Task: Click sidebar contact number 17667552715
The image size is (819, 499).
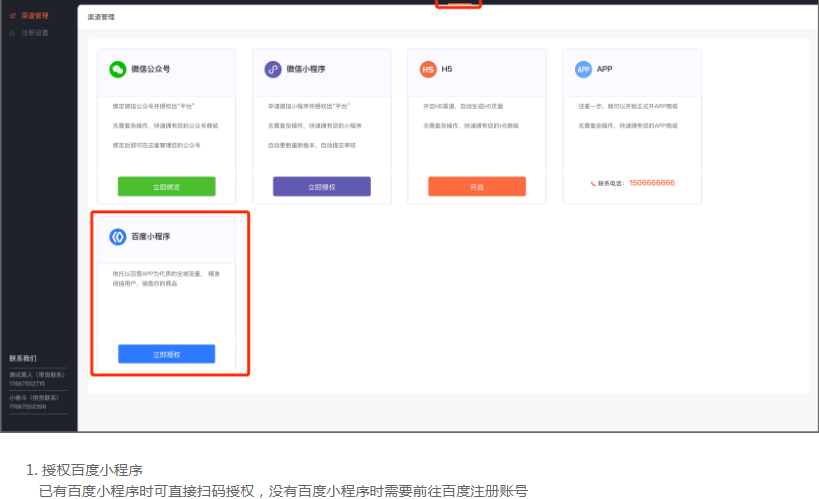Action: pyautogui.click(x=27, y=384)
